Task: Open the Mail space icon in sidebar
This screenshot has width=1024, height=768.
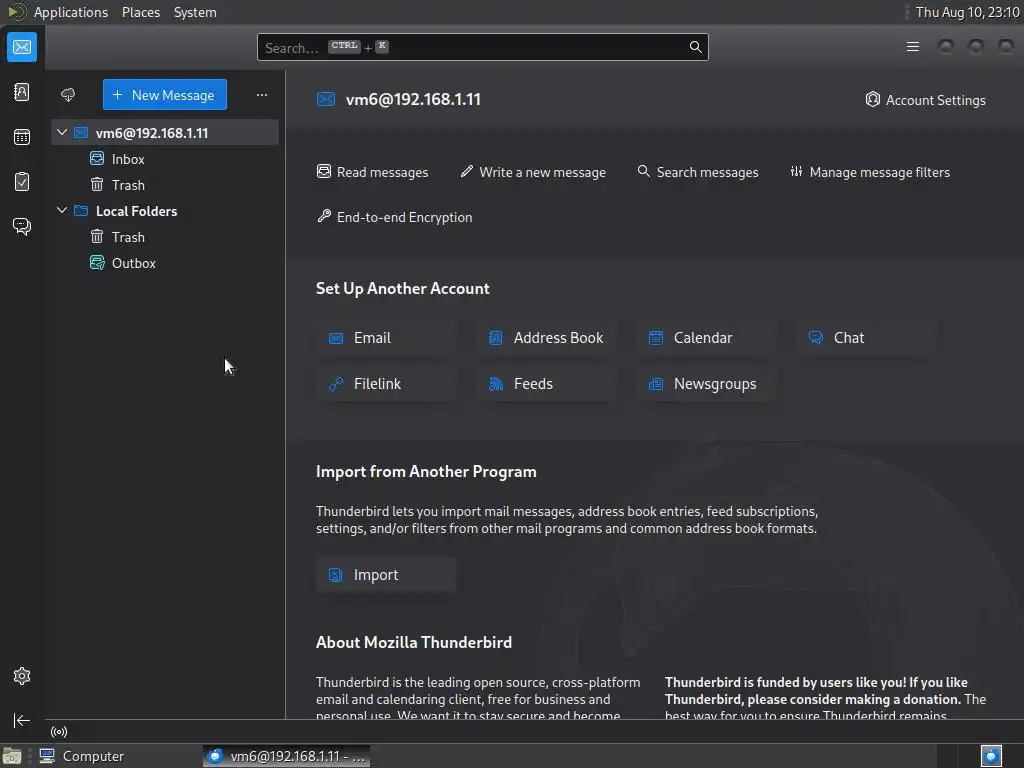Action: point(22,47)
